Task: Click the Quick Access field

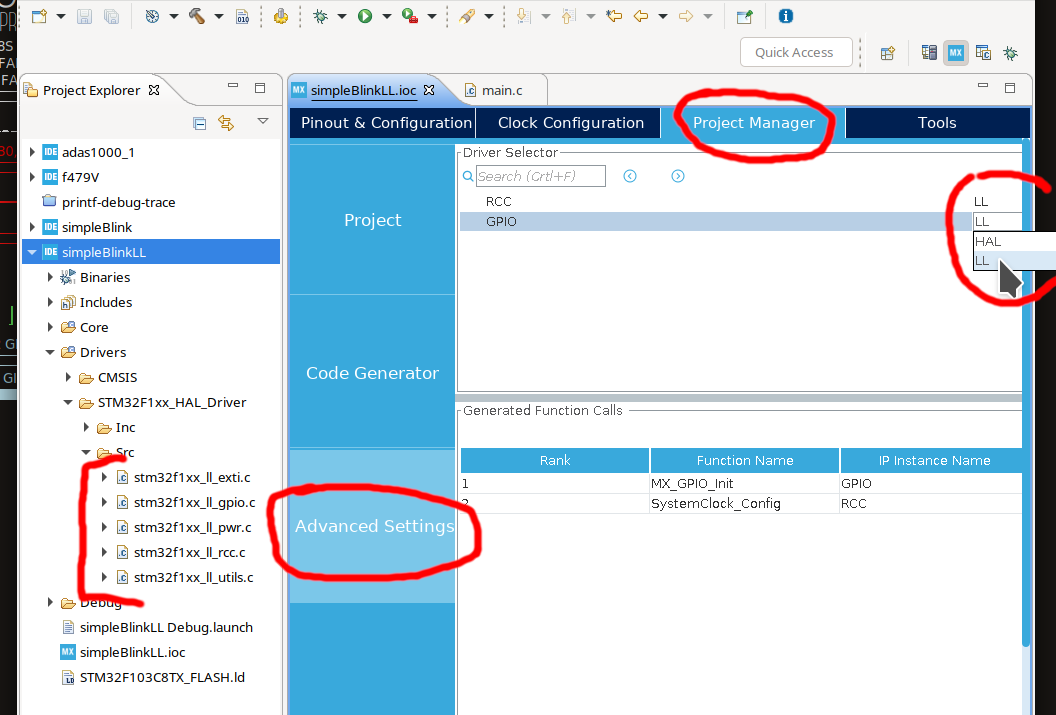Action: tap(796, 53)
